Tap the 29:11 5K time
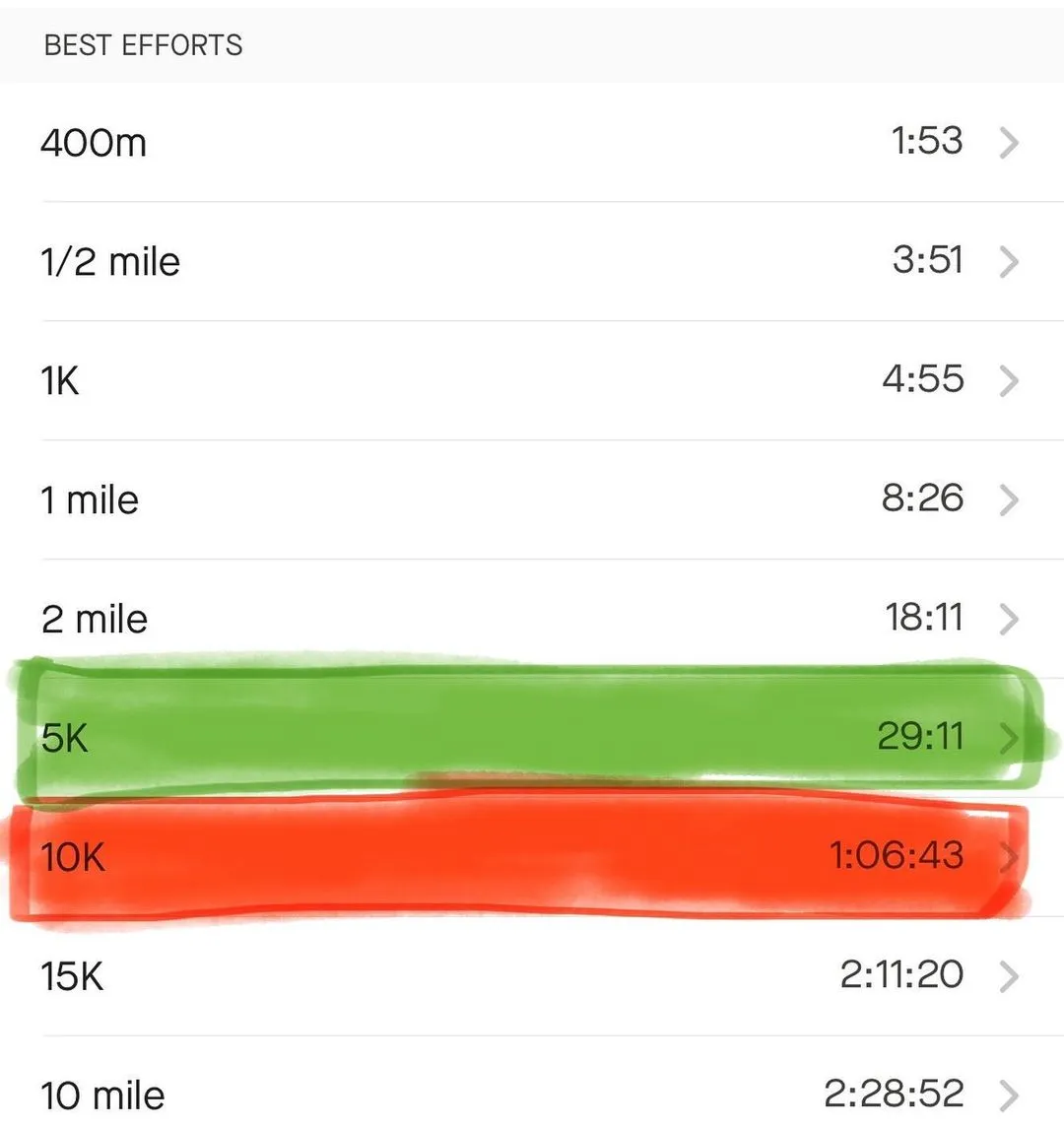Screen dimensions: 1064x1129 [x=920, y=736]
